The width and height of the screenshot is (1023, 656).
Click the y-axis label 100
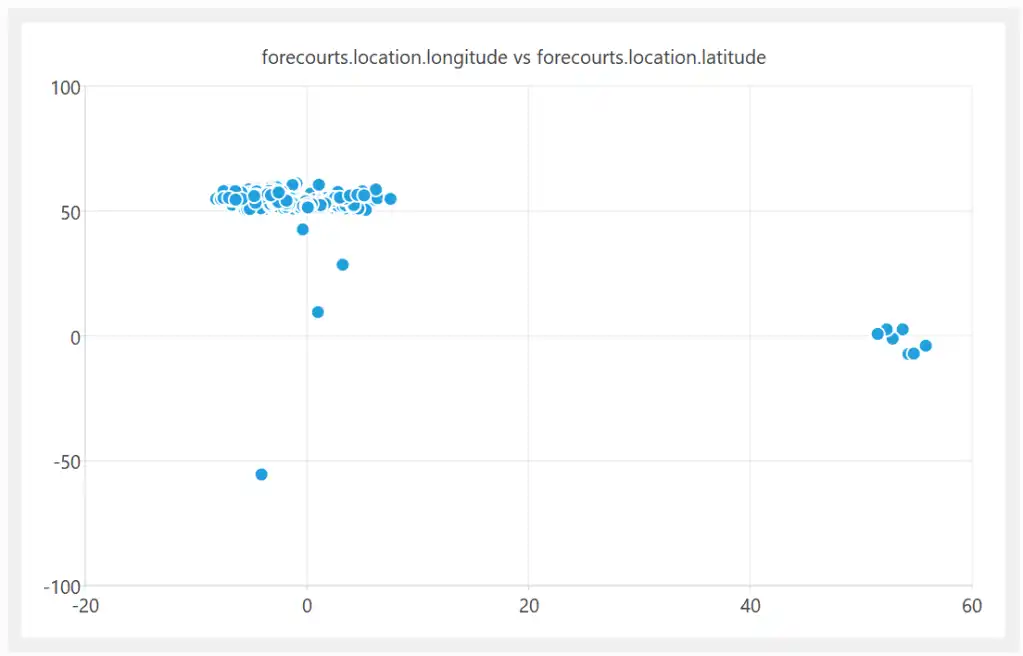click(x=66, y=87)
